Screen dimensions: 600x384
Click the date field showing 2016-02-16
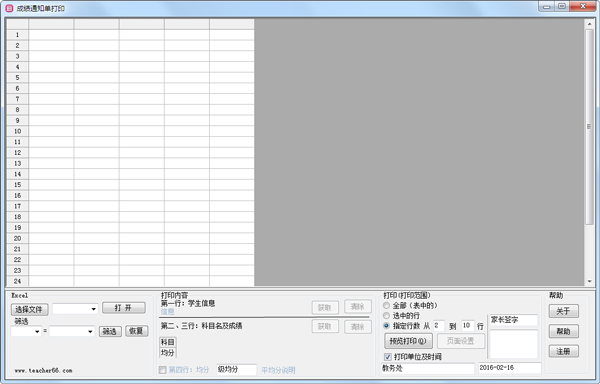(509, 368)
